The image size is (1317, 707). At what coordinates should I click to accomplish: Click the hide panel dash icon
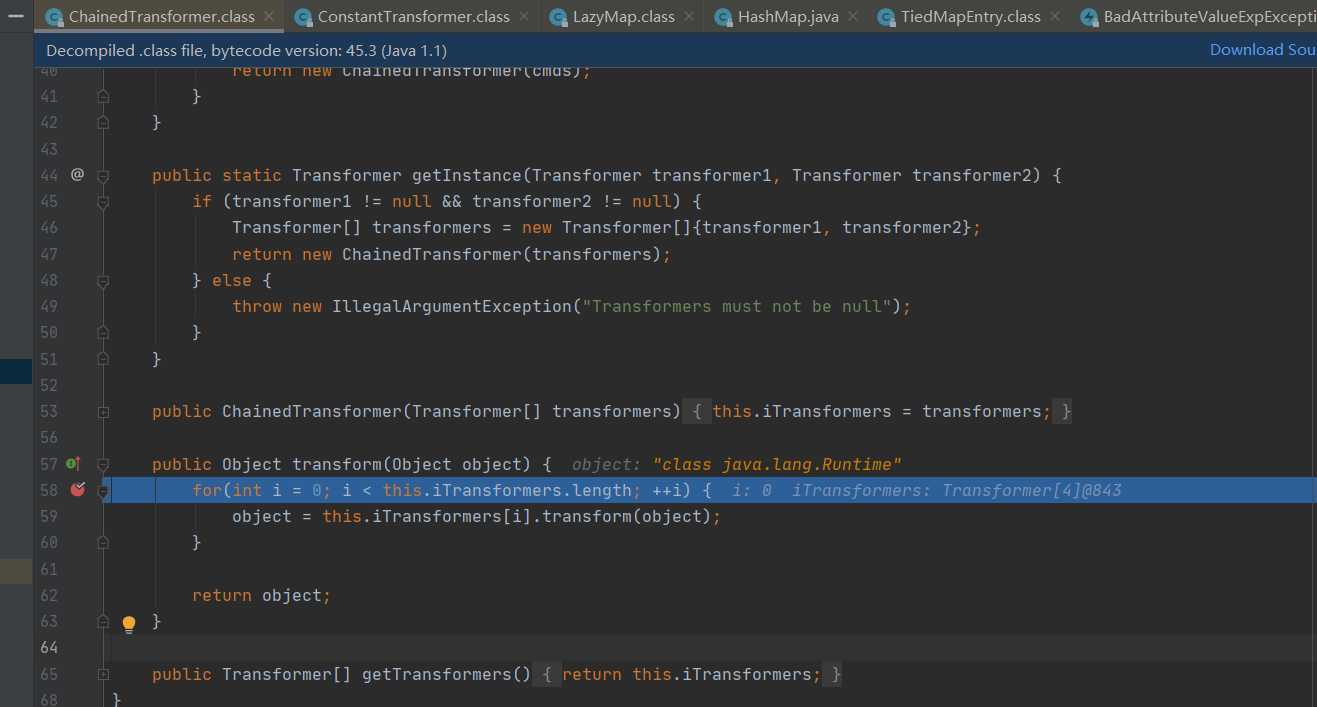(16, 16)
